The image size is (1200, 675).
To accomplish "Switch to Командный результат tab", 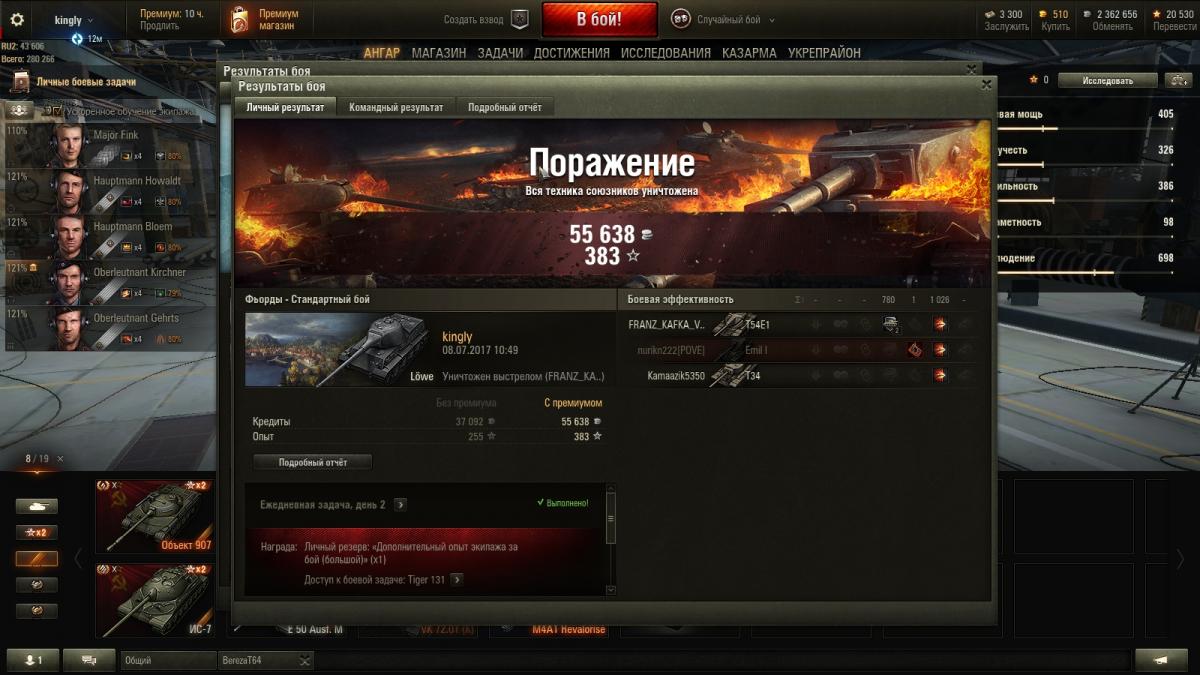I will click(x=396, y=107).
